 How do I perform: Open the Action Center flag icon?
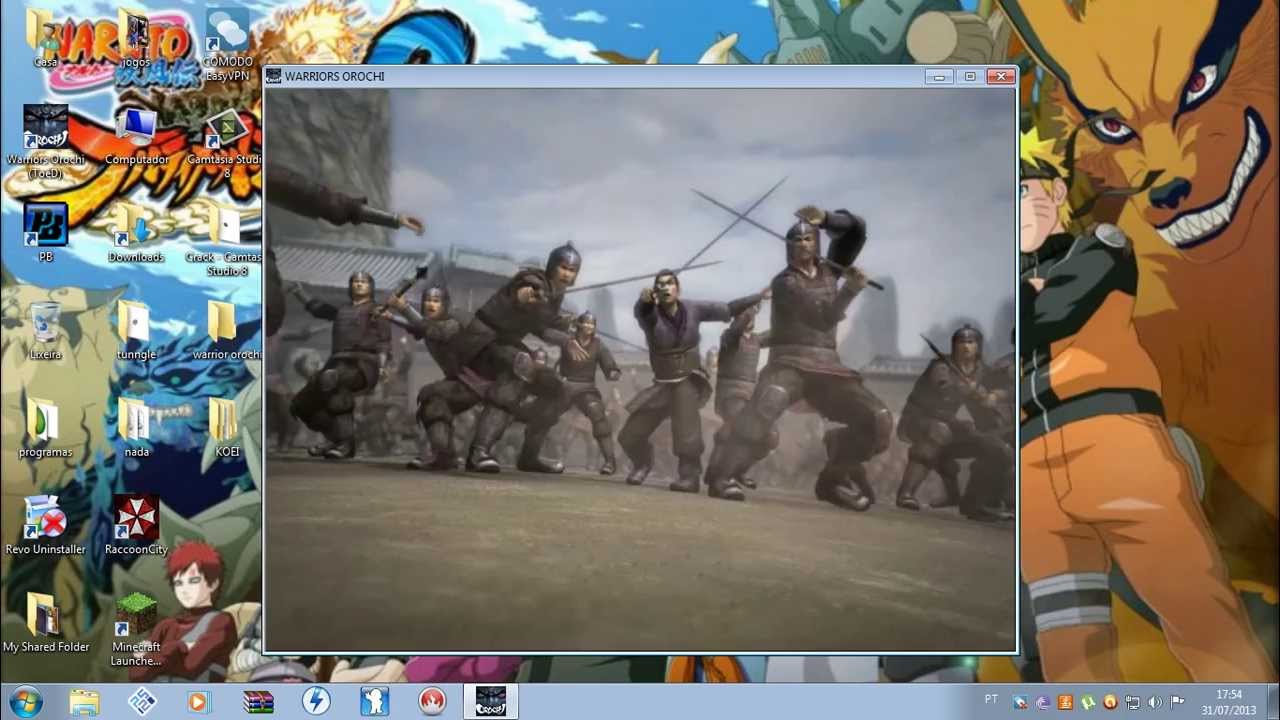click(1177, 702)
